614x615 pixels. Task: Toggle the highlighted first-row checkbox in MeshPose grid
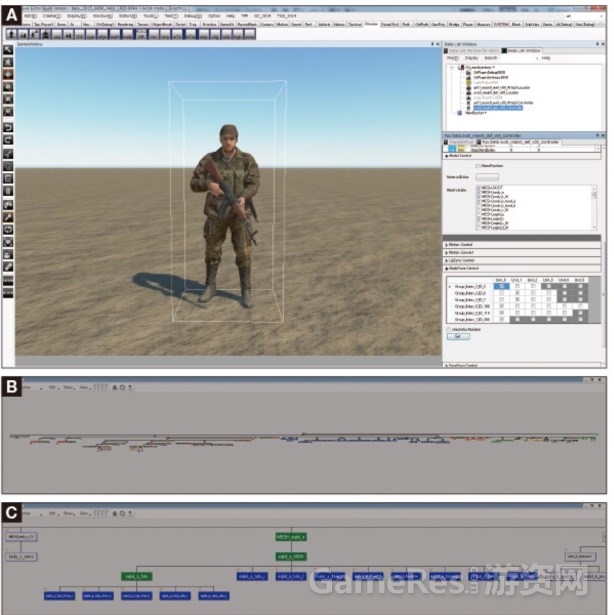point(501,287)
